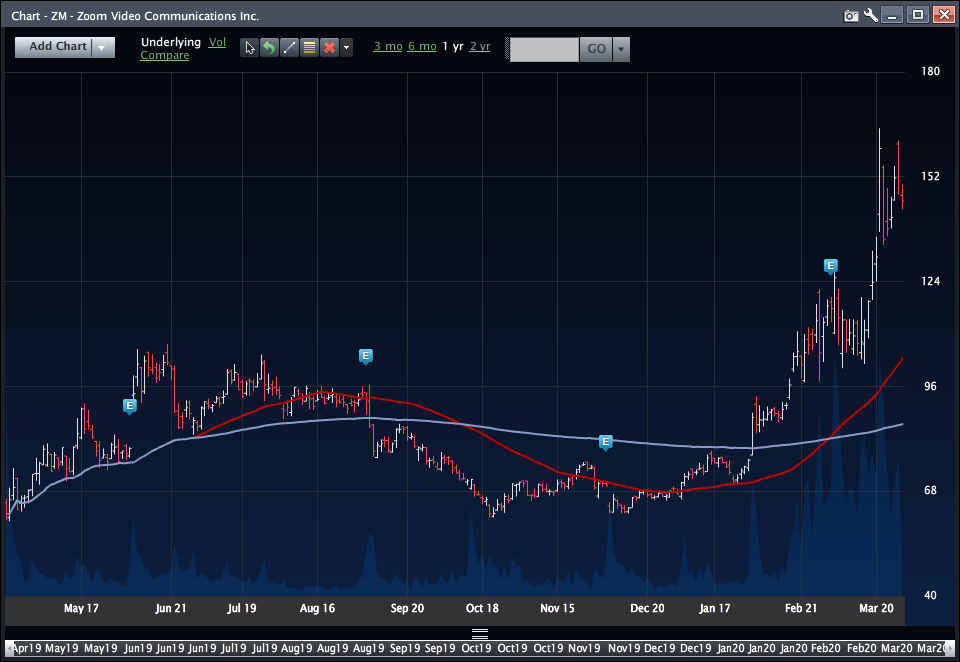Click the Jul 19 date axis label
The width and height of the screenshot is (960, 662).
(242, 608)
